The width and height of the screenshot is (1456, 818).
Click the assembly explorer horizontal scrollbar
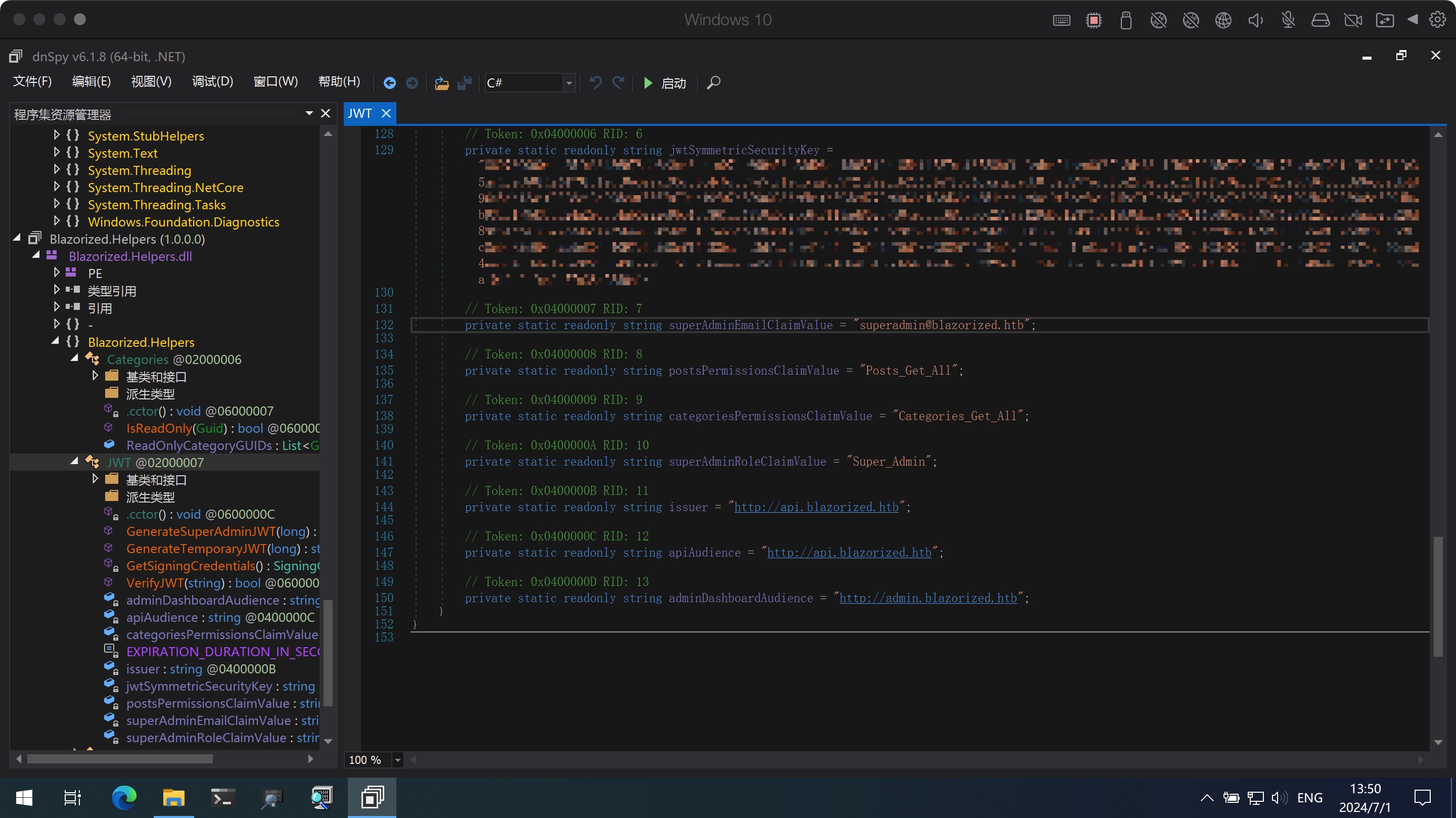[x=120, y=759]
